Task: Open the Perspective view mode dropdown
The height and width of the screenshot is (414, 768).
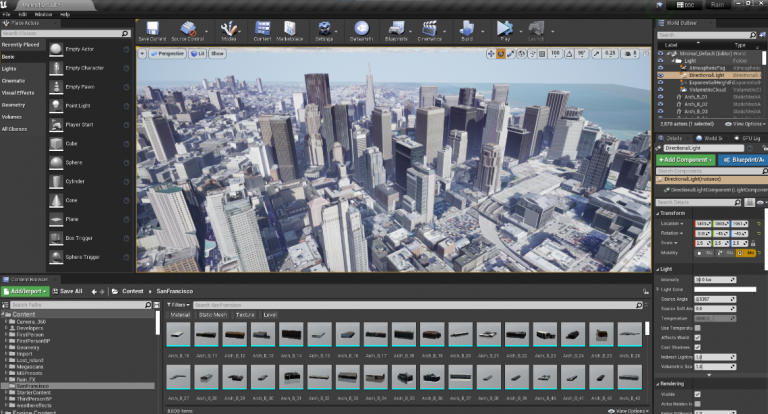Action: (167, 54)
